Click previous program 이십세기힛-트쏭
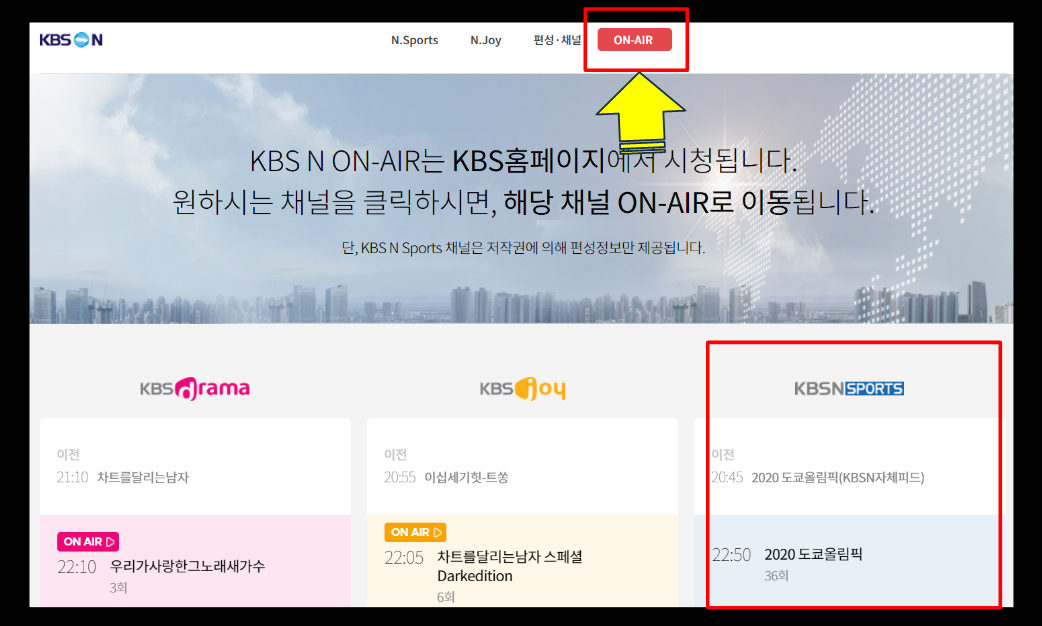The image size is (1042, 626). coord(467,477)
